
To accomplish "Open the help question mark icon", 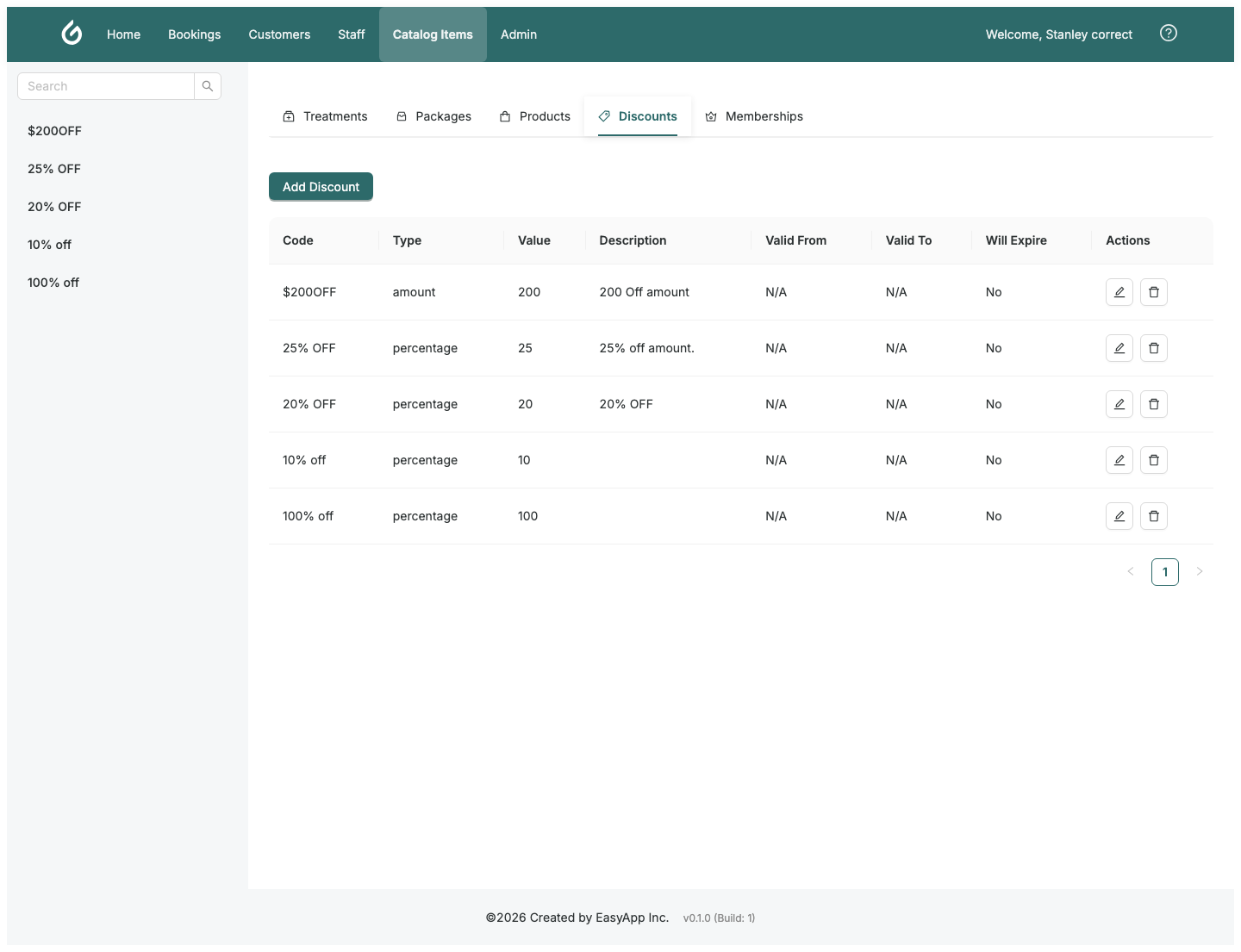I will 1169,33.
